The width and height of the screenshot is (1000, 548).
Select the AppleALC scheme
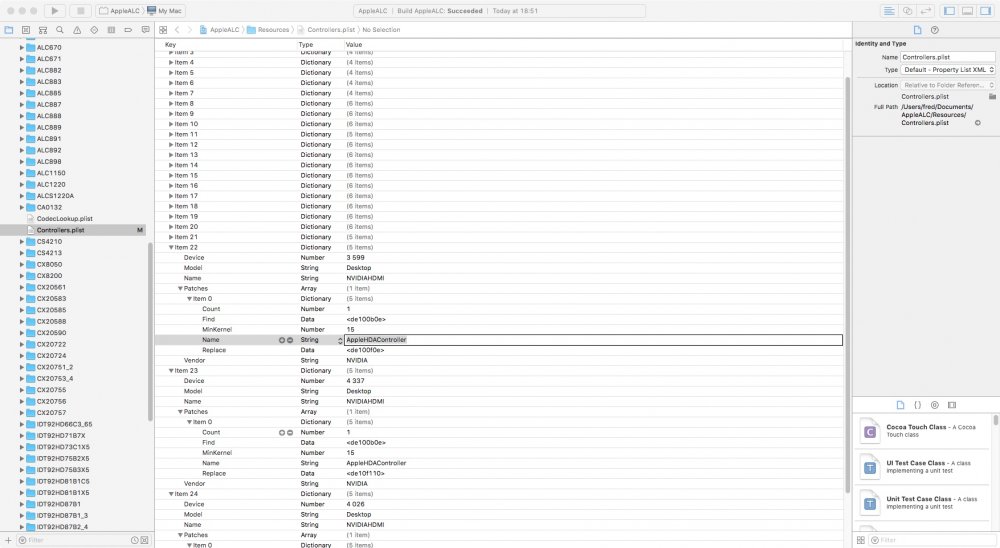119,11
